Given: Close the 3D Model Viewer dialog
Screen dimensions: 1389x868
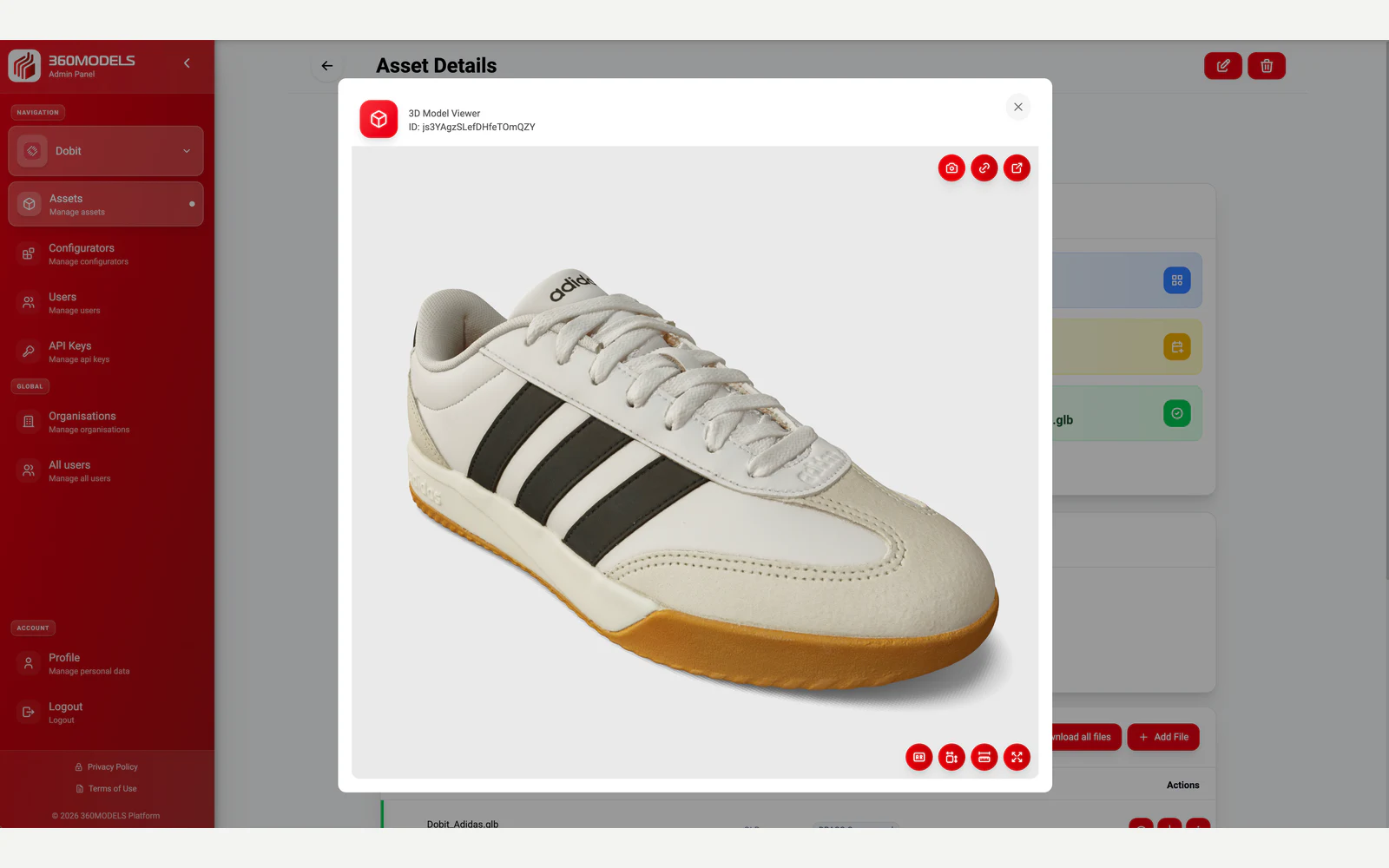Looking at the screenshot, I should [x=1018, y=107].
